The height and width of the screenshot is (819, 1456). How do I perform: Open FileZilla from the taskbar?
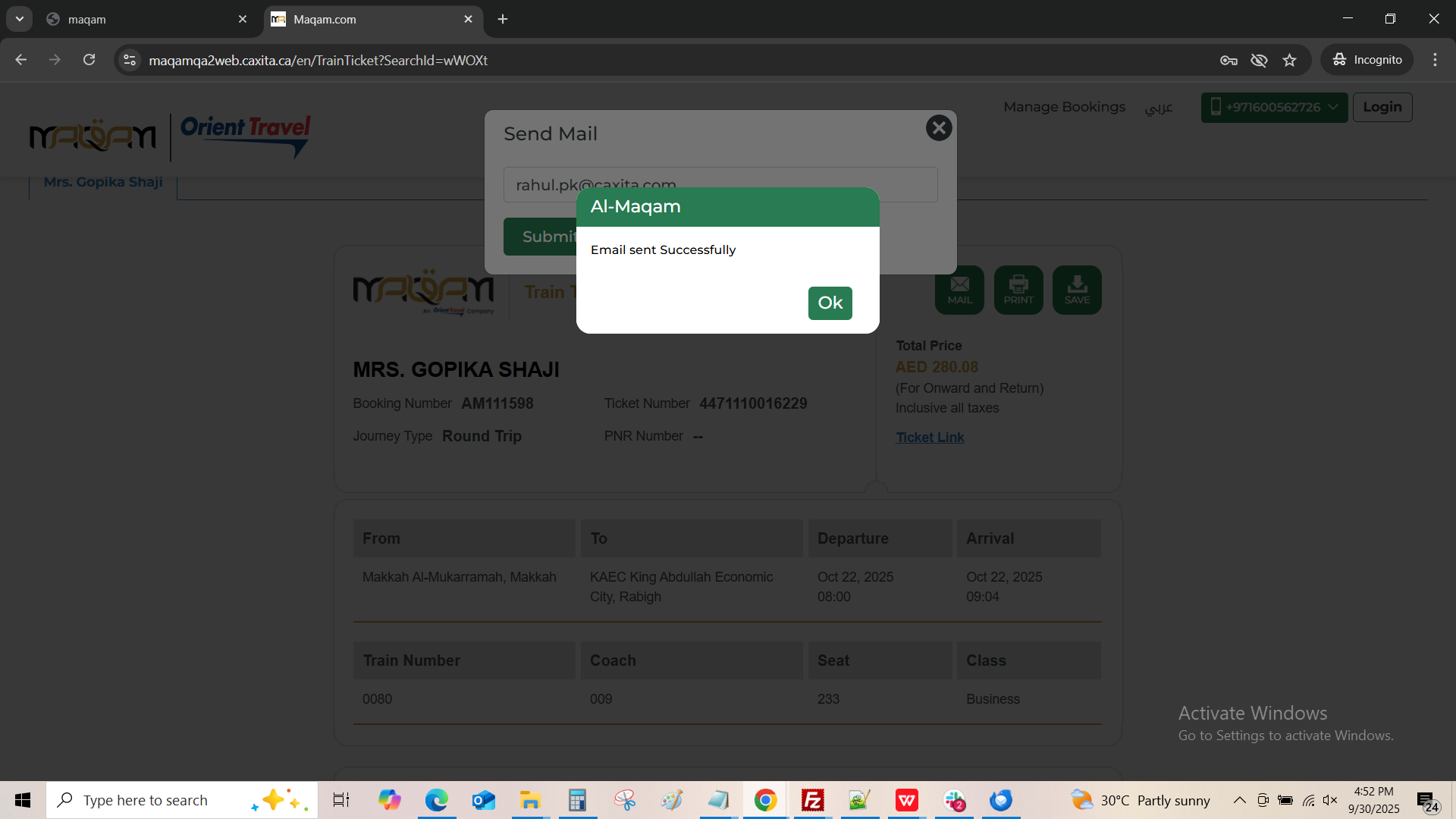point(812,800)
